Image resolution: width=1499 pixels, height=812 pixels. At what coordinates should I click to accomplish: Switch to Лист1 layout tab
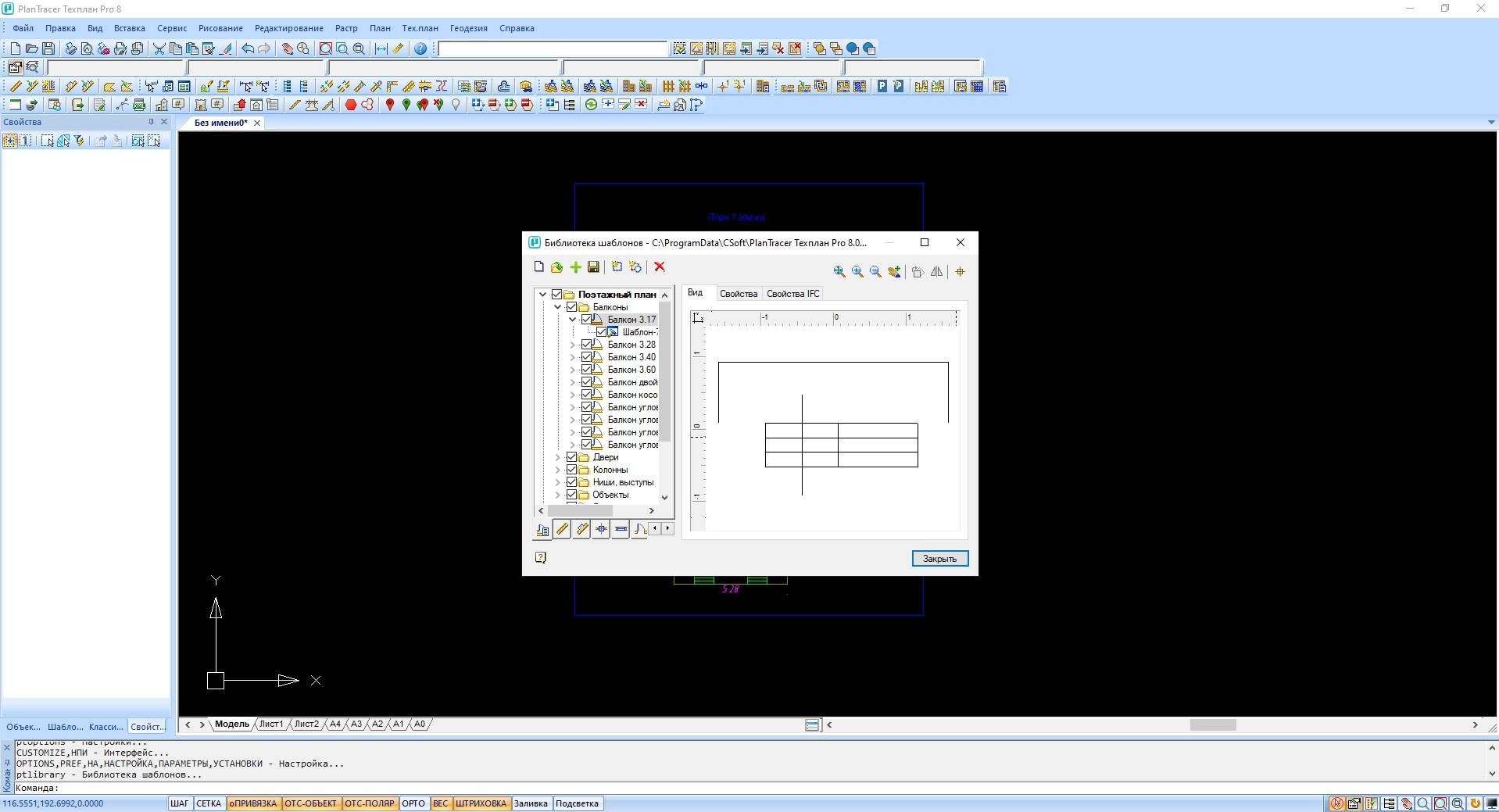(271, 724)
